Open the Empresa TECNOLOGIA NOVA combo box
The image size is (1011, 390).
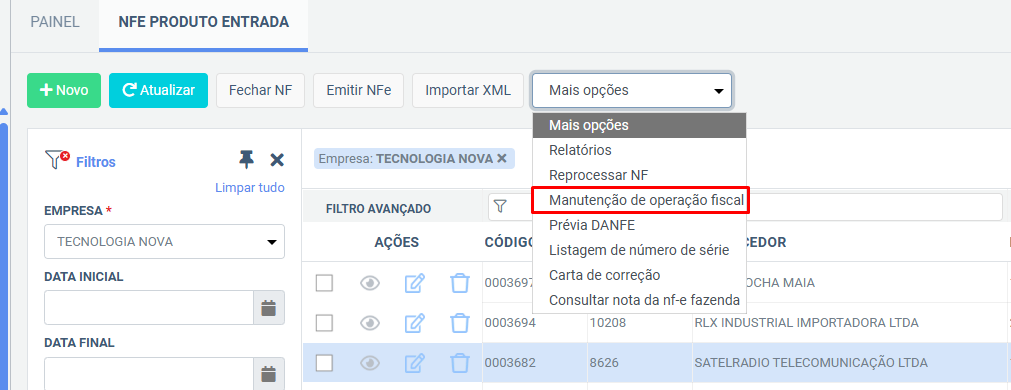coord(164,242)
